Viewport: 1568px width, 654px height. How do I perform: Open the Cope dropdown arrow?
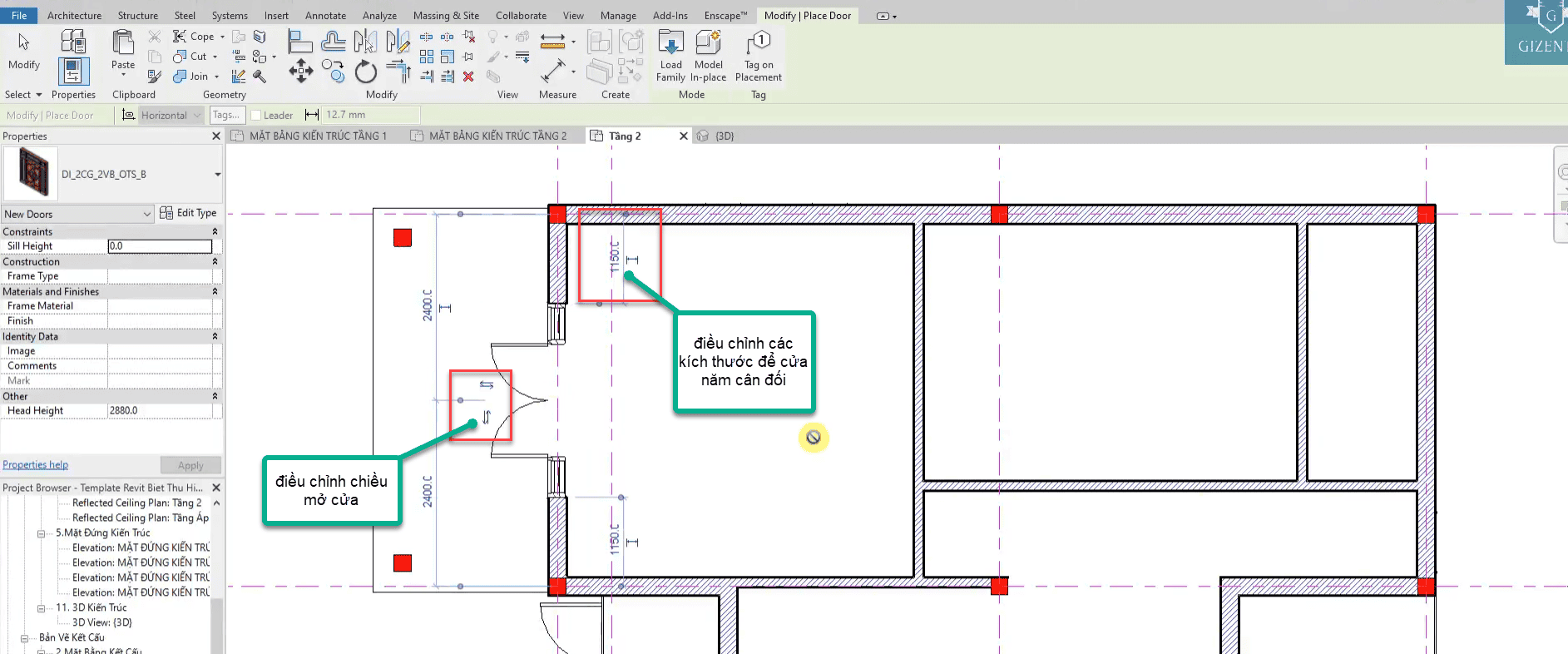point(222,37)
